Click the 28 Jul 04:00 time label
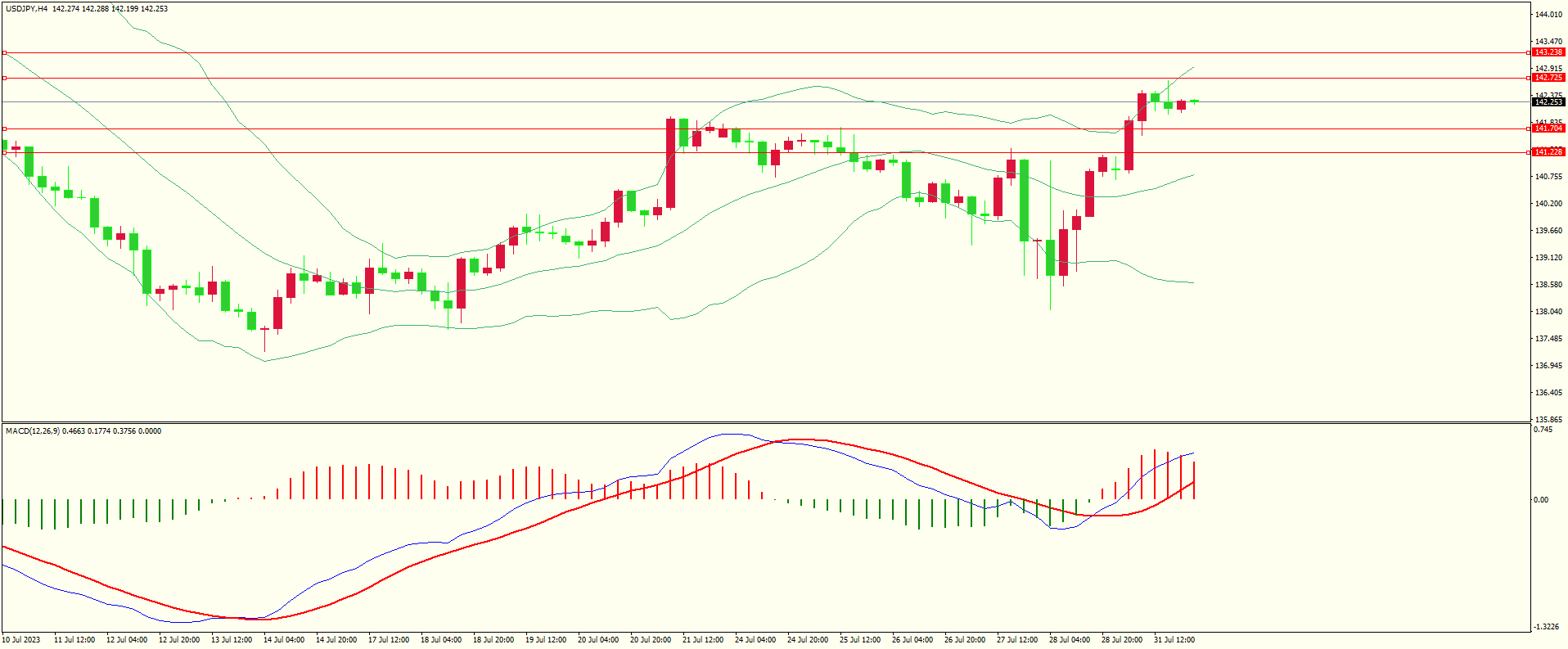Screen dimensions: 1568x649 coord(1070,640)
